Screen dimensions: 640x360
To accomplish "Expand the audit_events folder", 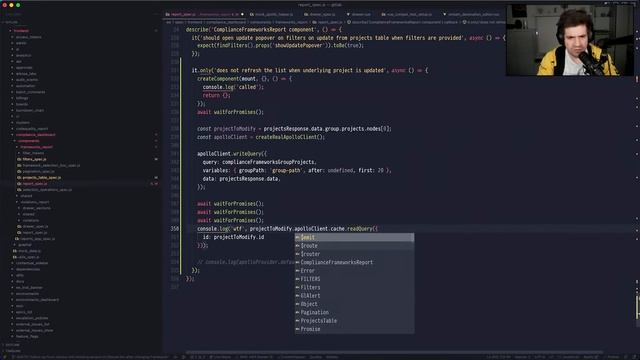I will click(x=27, y=80).
